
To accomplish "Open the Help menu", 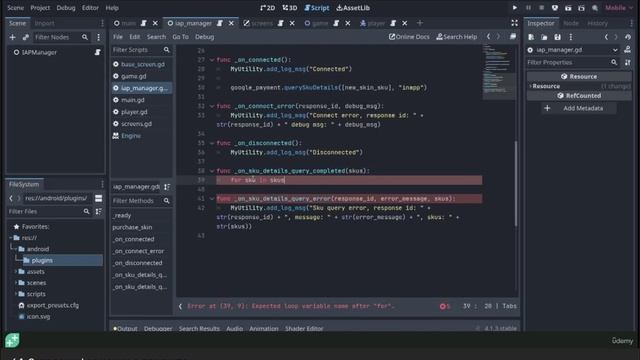I will pyautogui.click(x=112, y=8).
